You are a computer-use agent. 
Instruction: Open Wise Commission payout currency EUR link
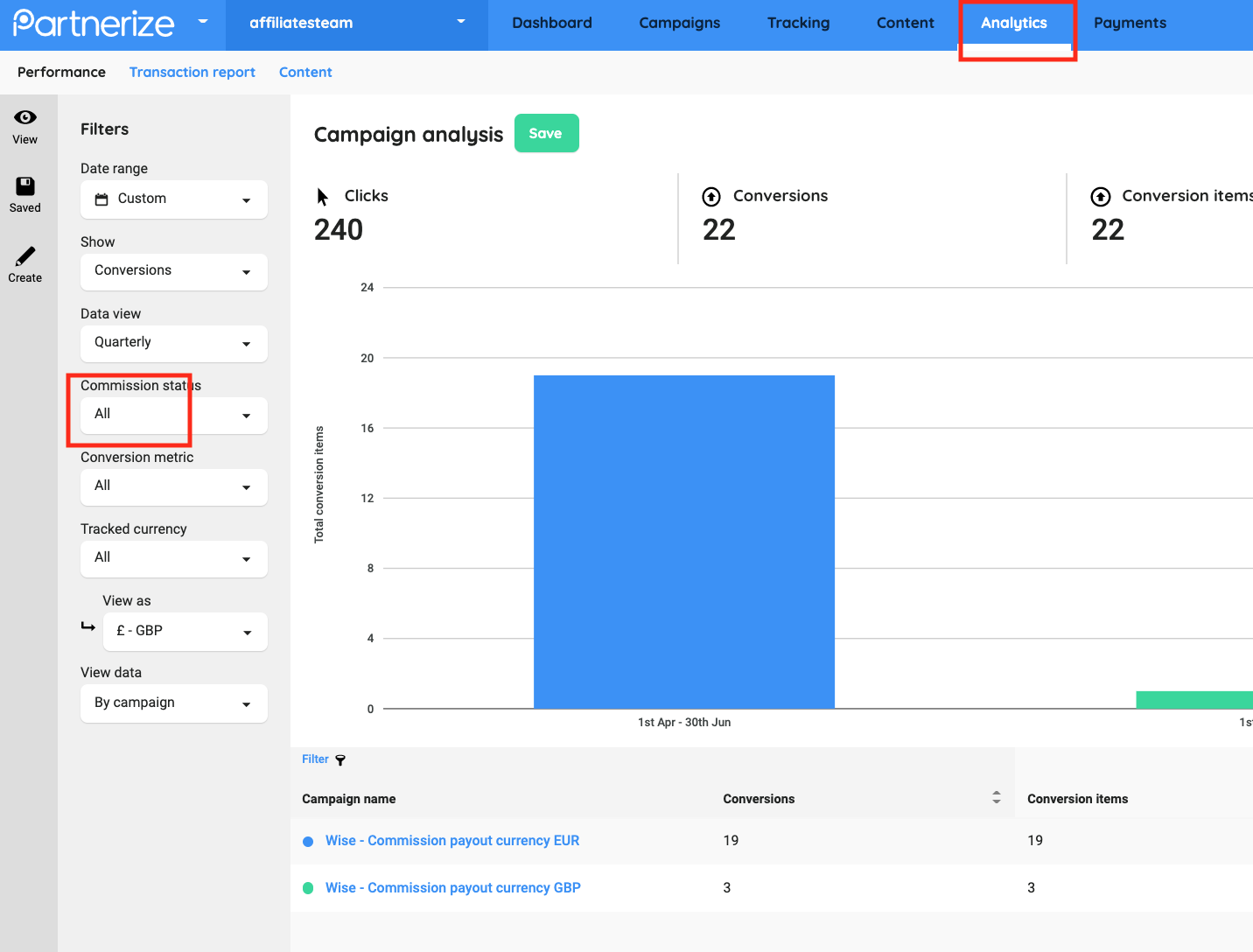[x=451, y=841]
